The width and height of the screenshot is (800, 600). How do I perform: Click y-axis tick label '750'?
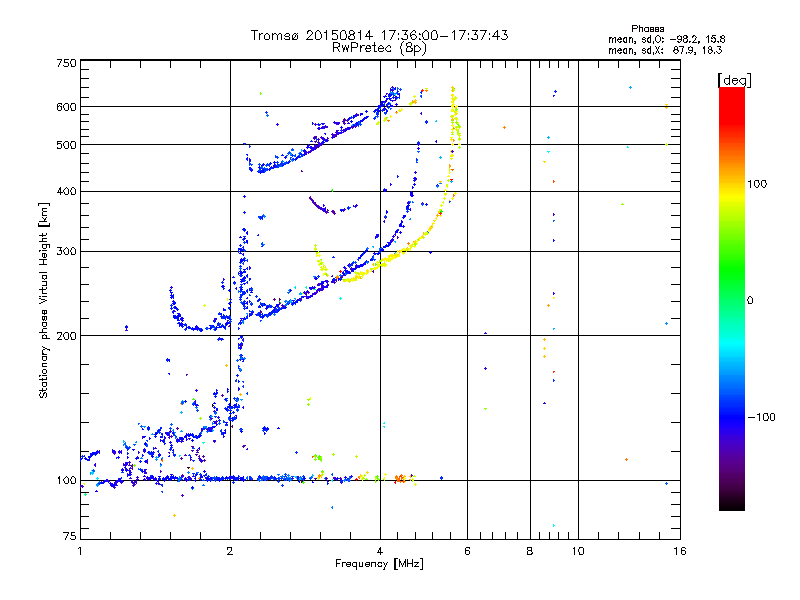66,63
